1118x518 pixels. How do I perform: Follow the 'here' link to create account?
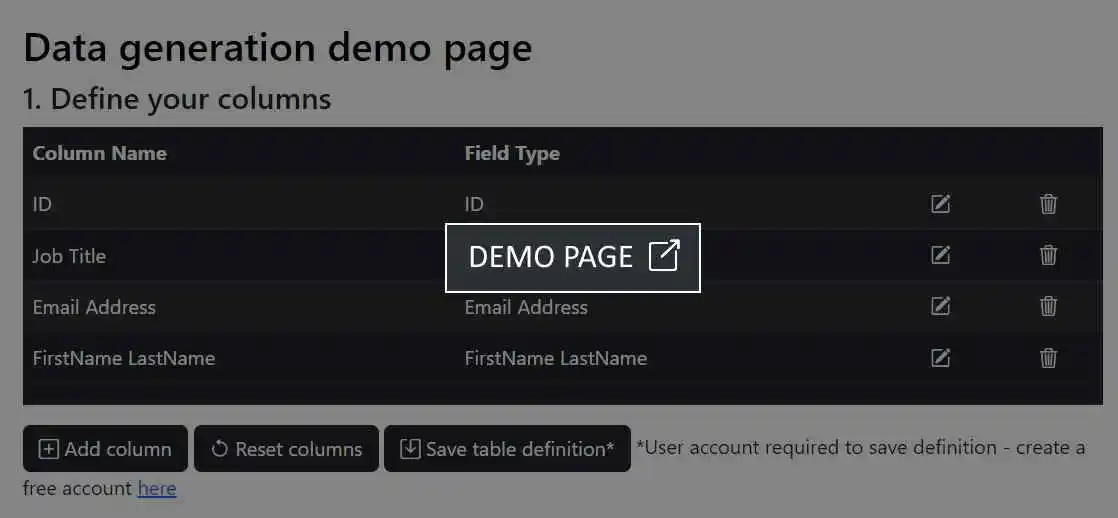click(x=157, y=489)
